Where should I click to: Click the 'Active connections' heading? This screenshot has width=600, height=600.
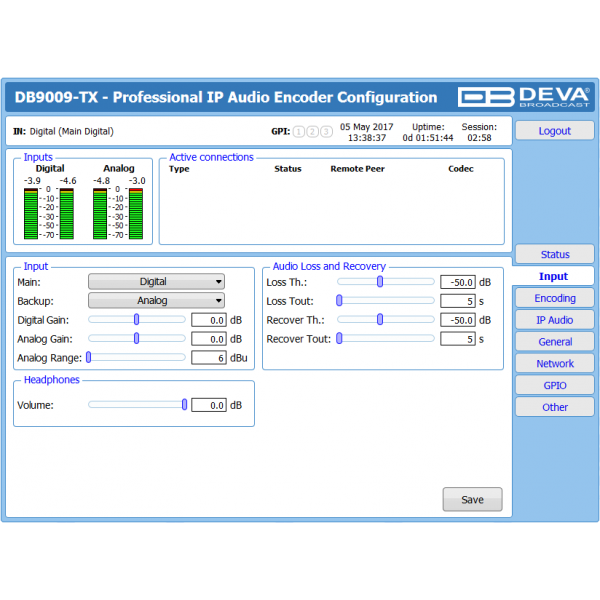point(211,157)
